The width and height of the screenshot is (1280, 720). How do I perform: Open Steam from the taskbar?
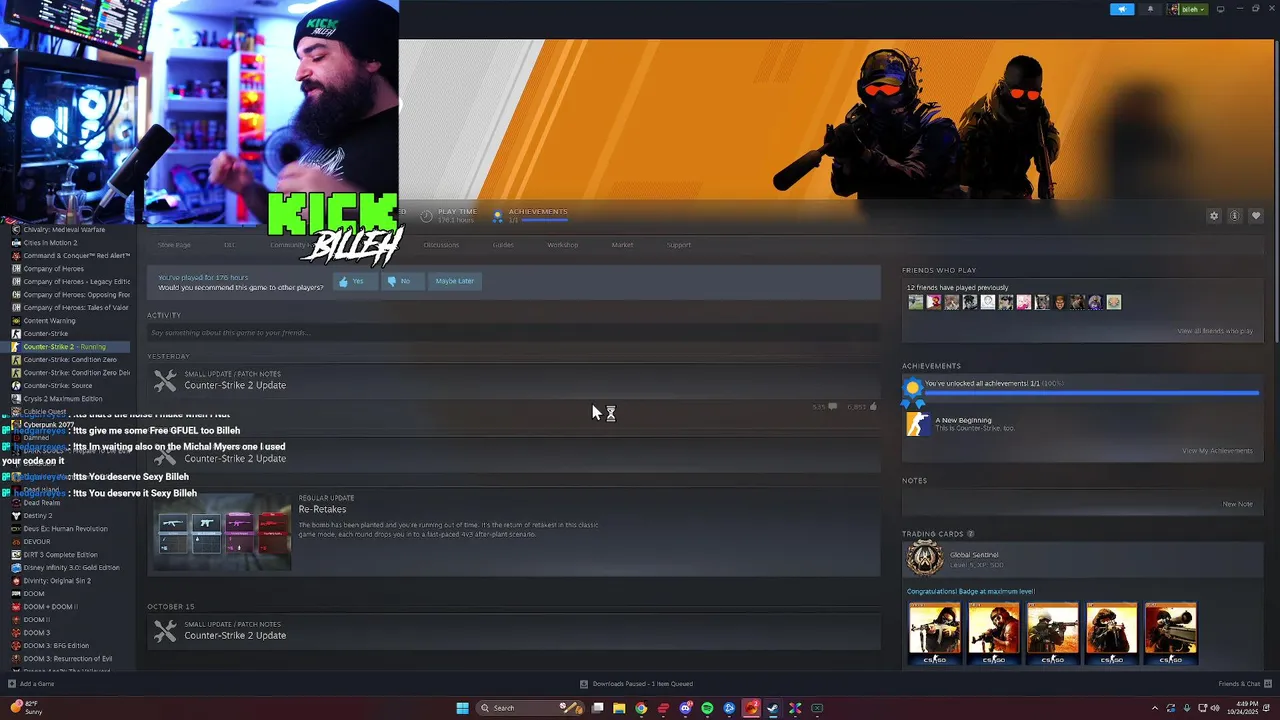coord(773,708)
